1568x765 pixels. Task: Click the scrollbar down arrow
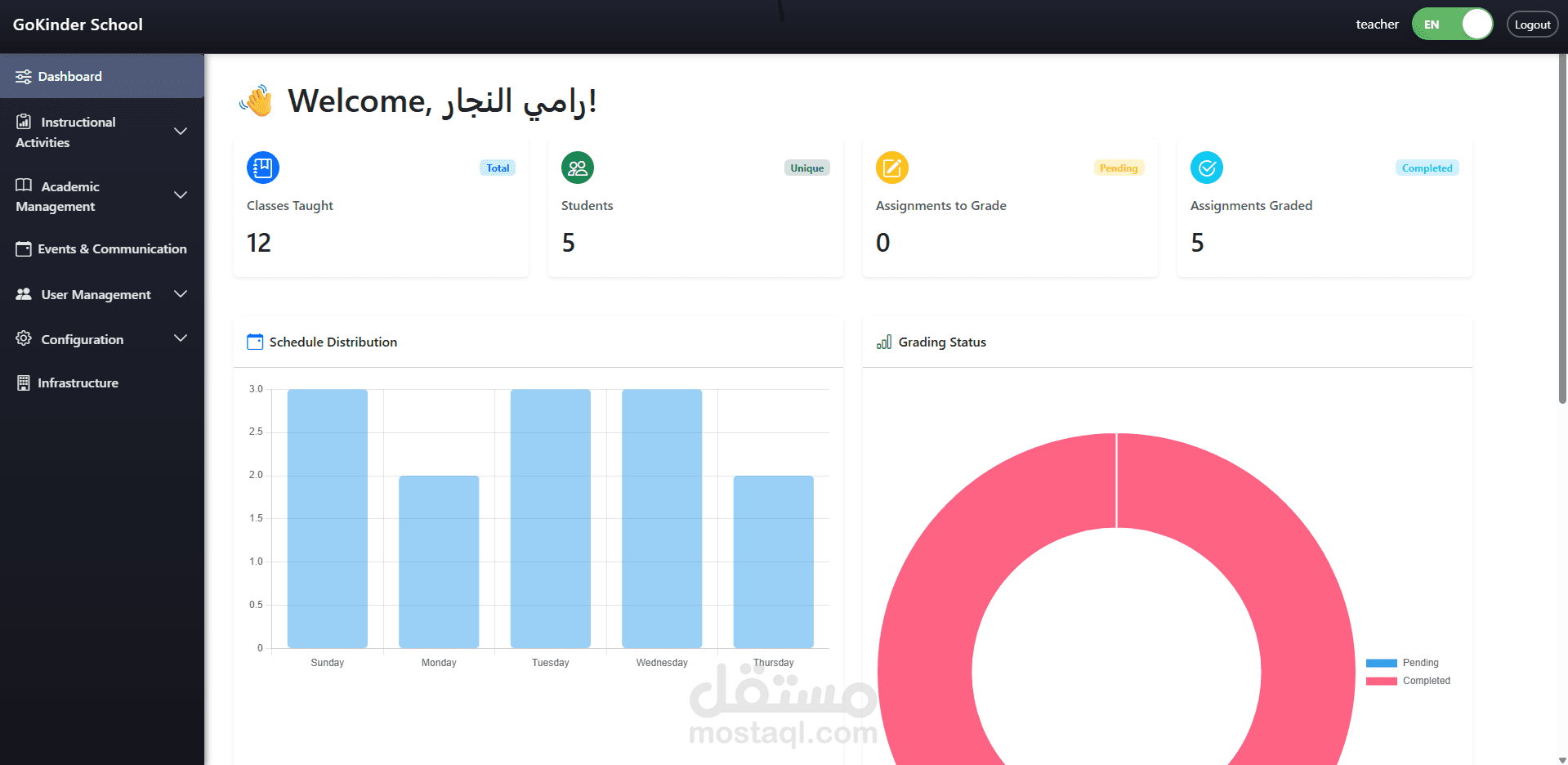point(1562,759)
